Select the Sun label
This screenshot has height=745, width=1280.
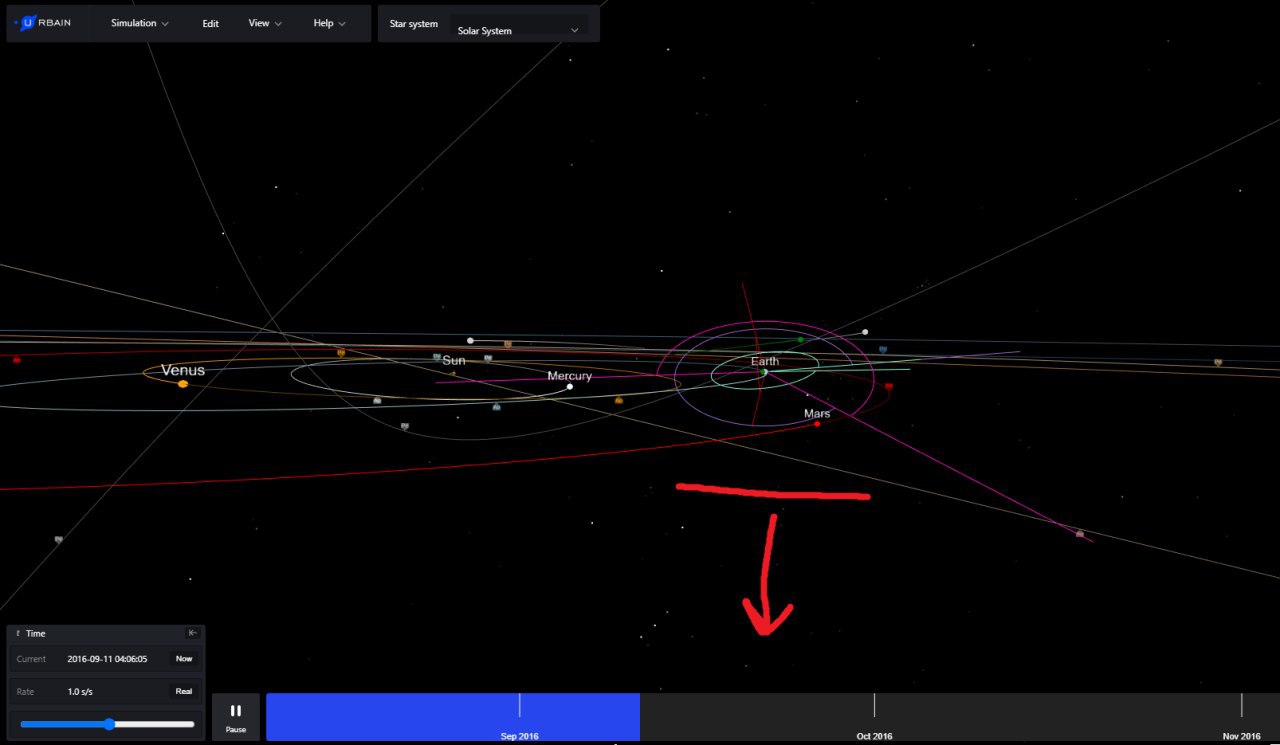(x=454, y=360)
